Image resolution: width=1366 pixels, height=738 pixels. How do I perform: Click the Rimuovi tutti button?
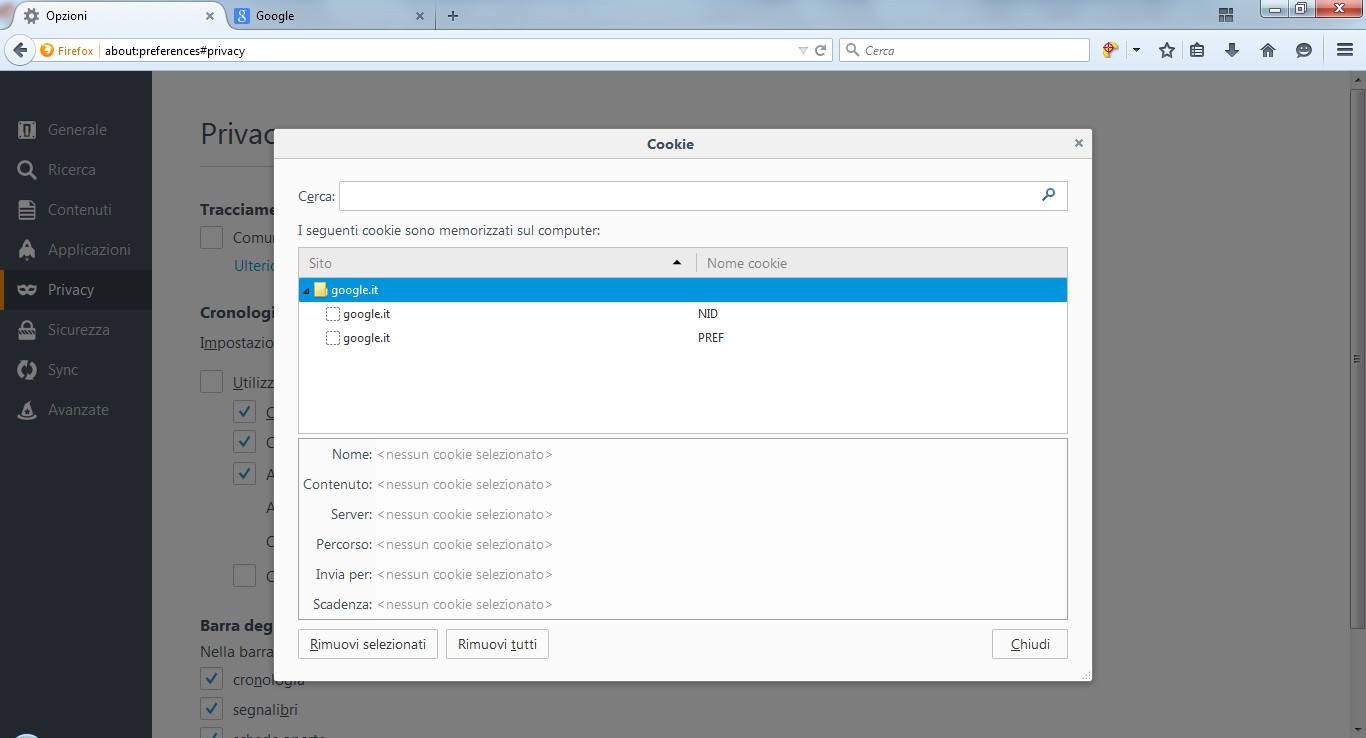(x=497, y=643)
